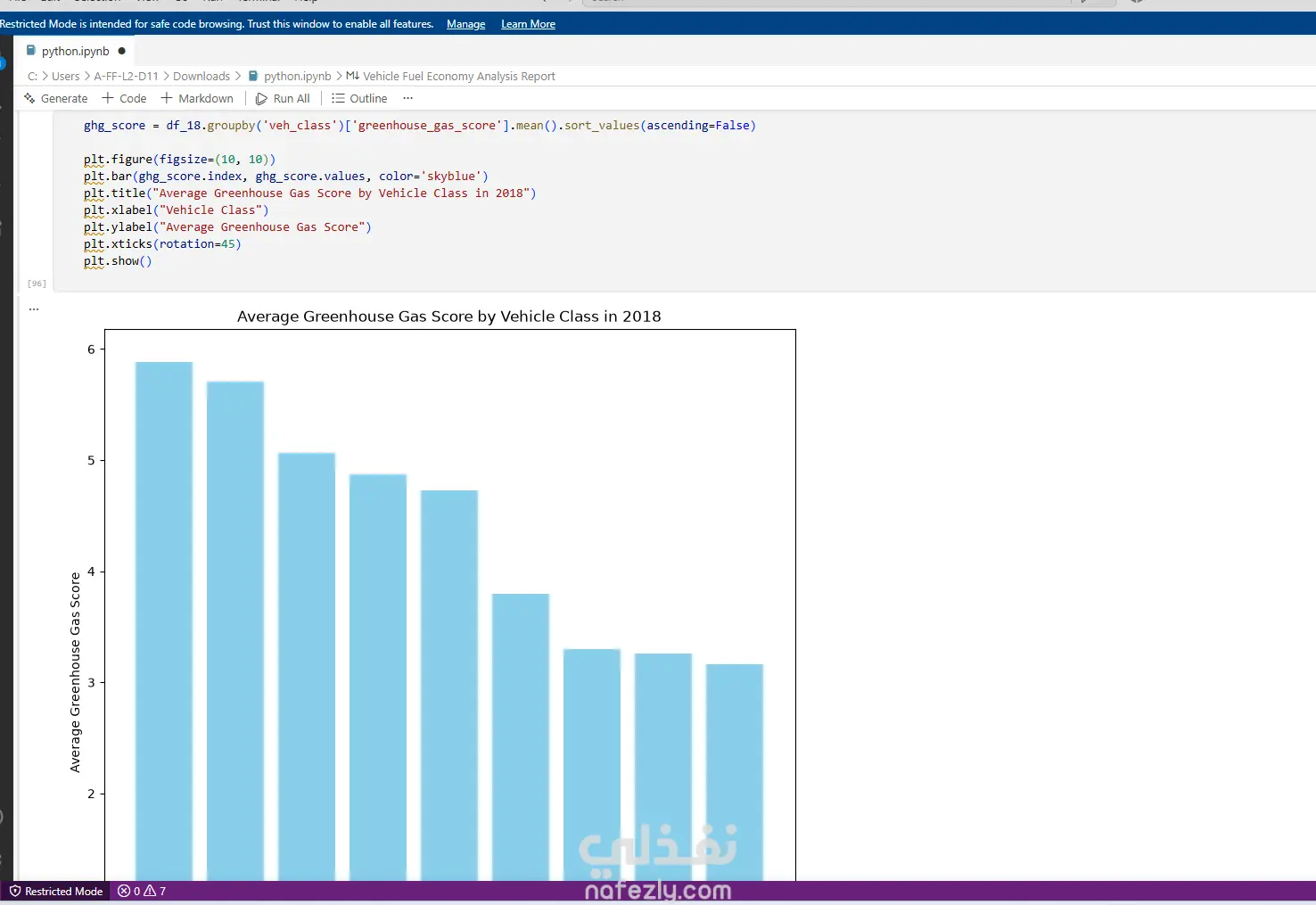Open the Learn More link
This screenshot has width=1316, height=905.
pos(528,24)
